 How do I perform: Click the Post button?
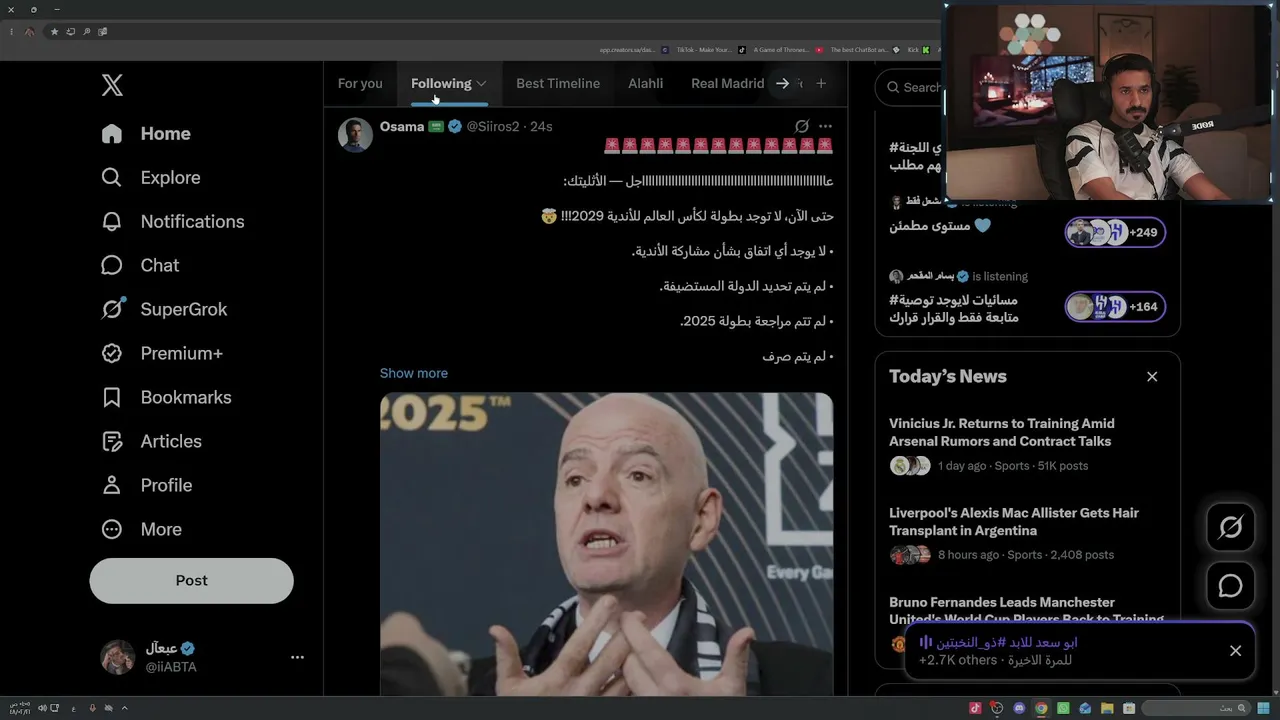(192, 580)
